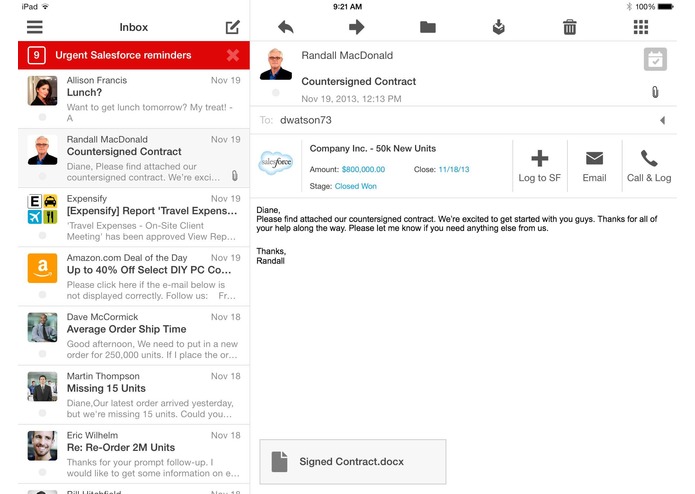Viewport: 695px width, 494px height.
Task: Select Randall MacDonald's Countersigned Contract email
Action: click(x=134, y=158)
